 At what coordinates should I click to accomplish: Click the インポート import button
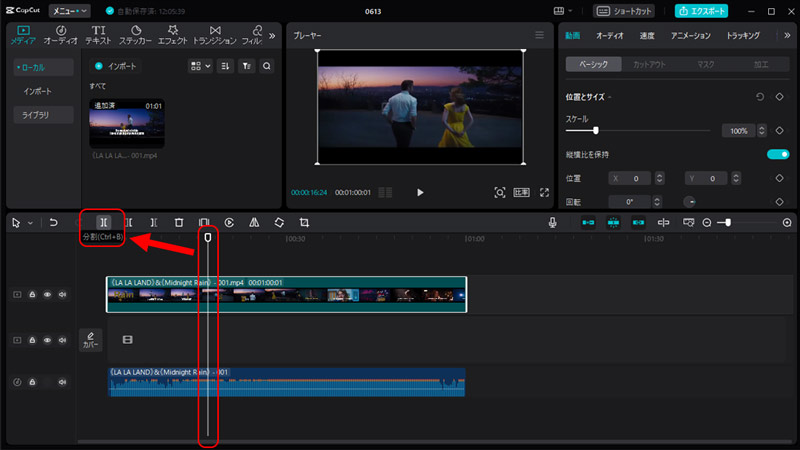coord(116,66)
